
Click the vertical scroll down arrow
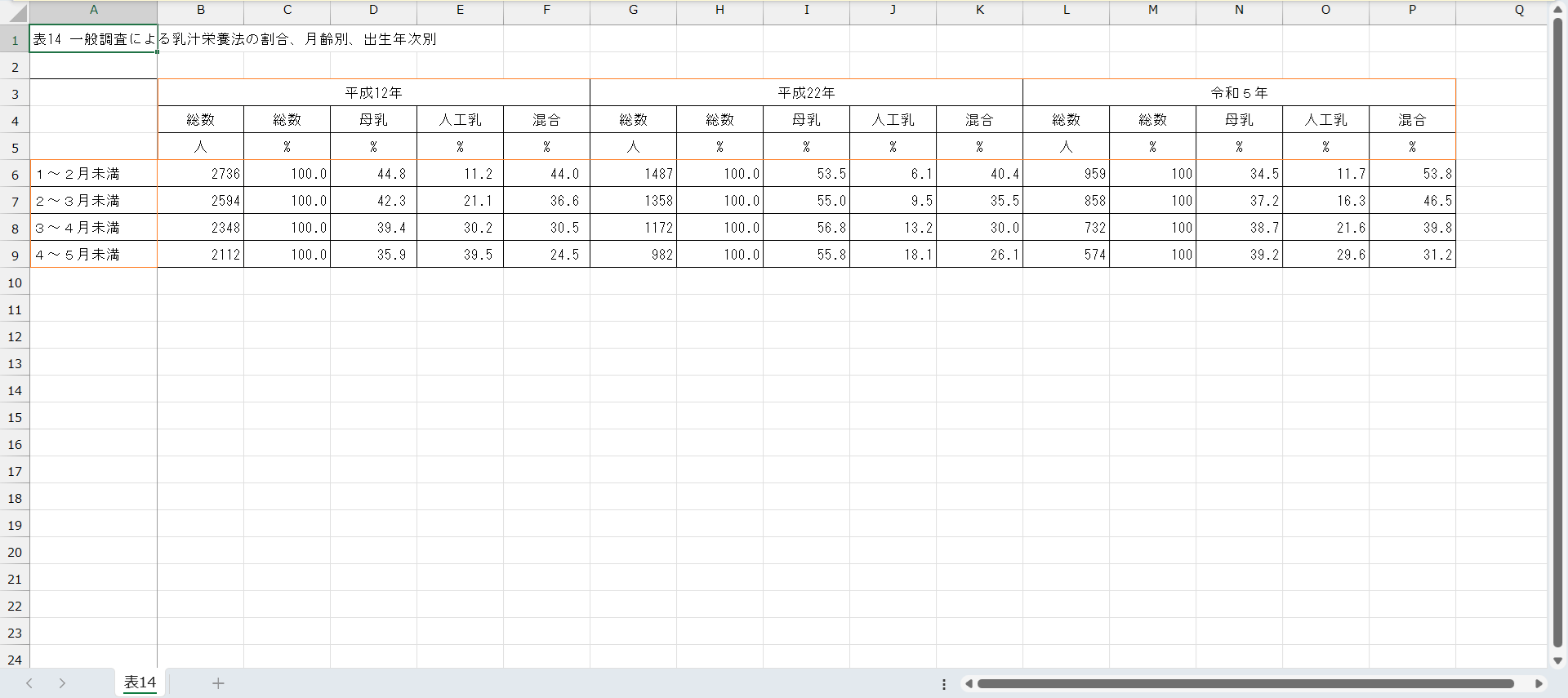tap(1557, 660)
